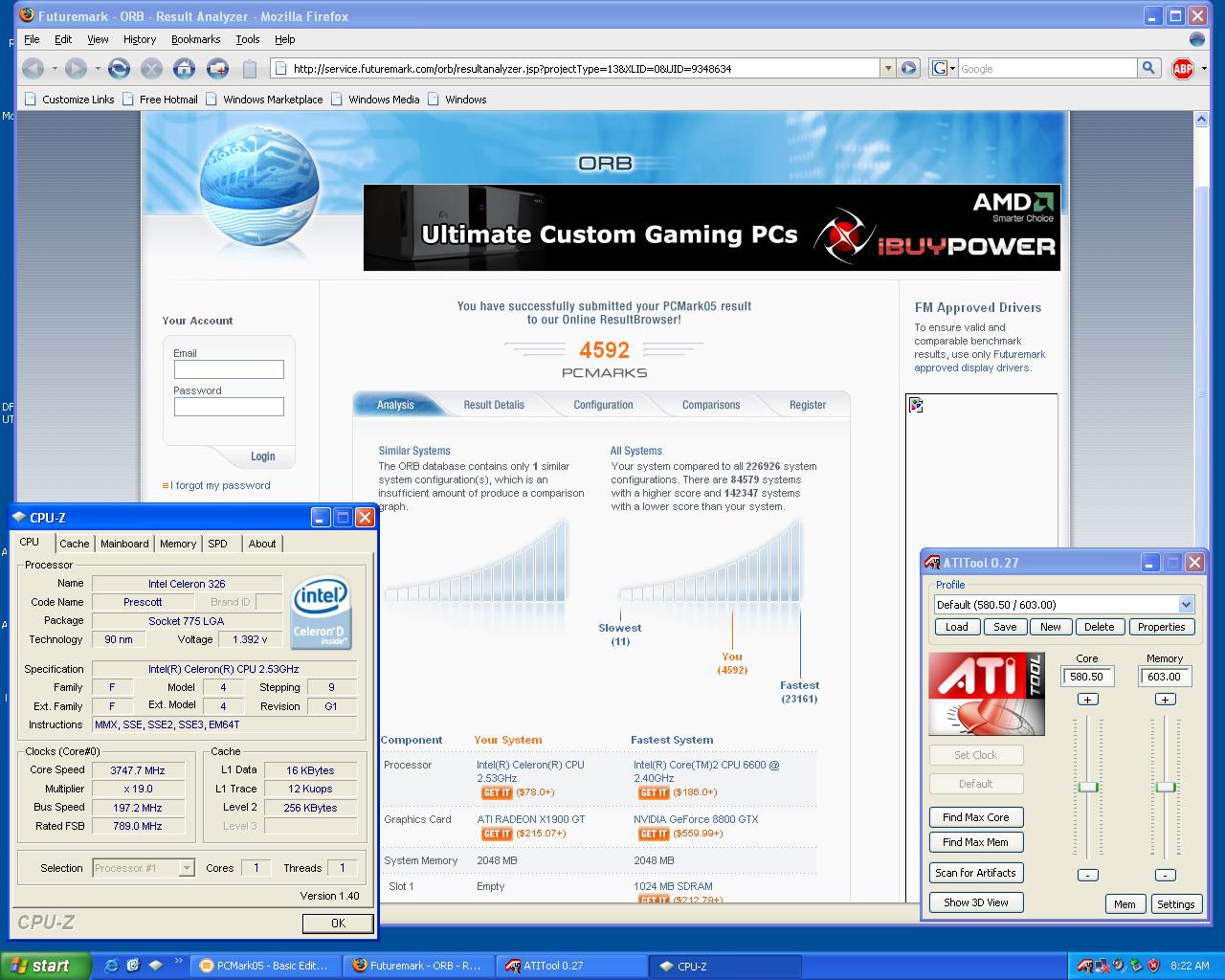Click the ATITool Save profile button
The height and width of the screenshot is (980, 1225).
[x=1005, y=627]
